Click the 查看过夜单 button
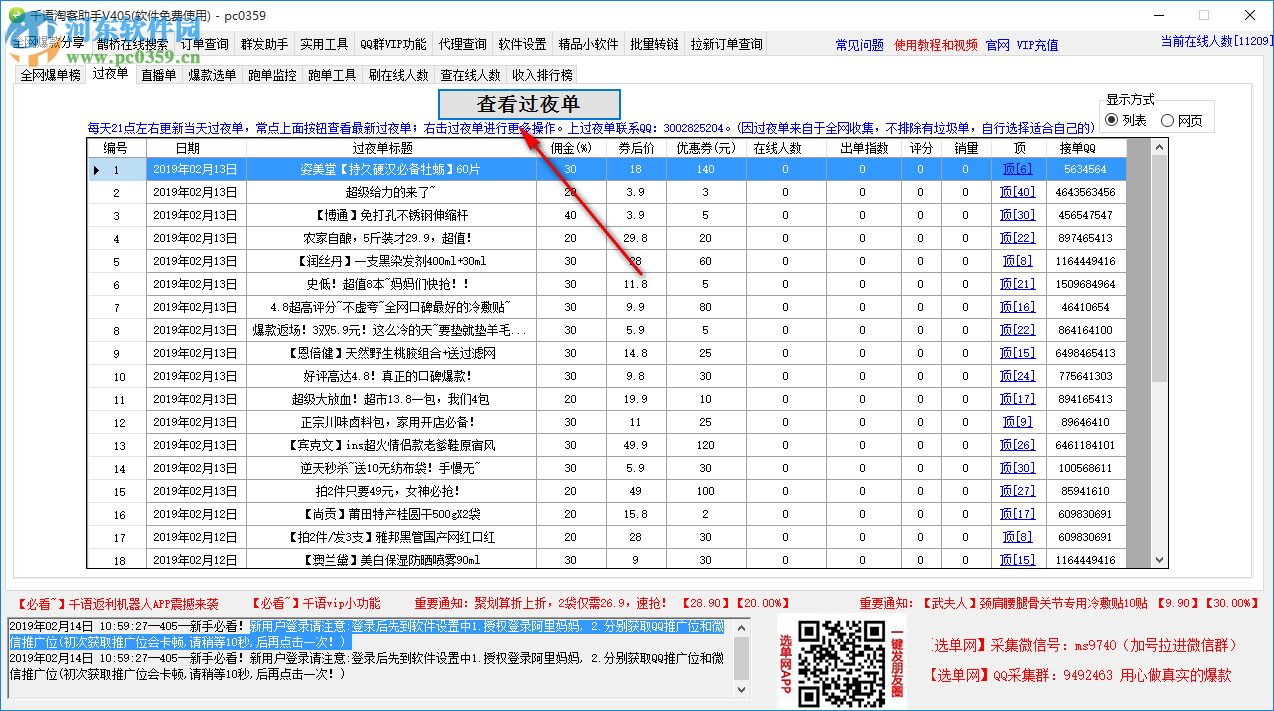 (529, 104)
